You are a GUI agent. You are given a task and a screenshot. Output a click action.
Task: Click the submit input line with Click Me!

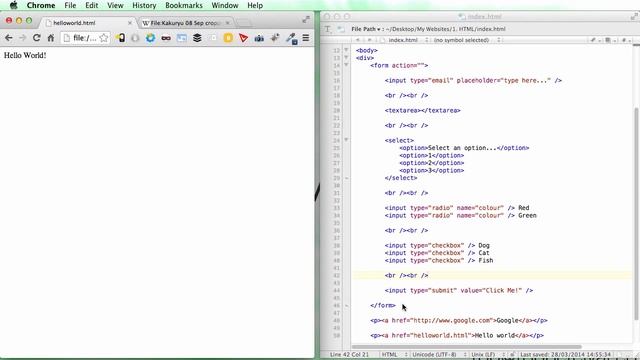click(x=459, y=290)
